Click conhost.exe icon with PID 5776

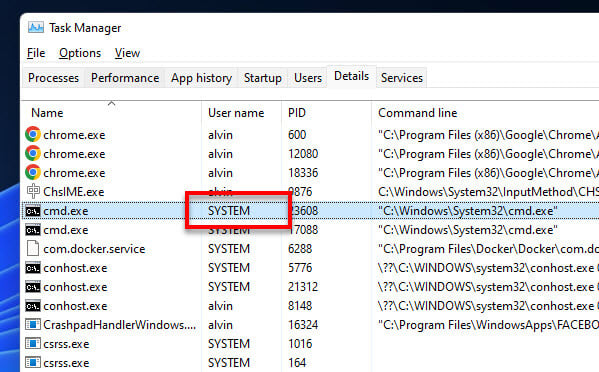(x=33, y=268)
